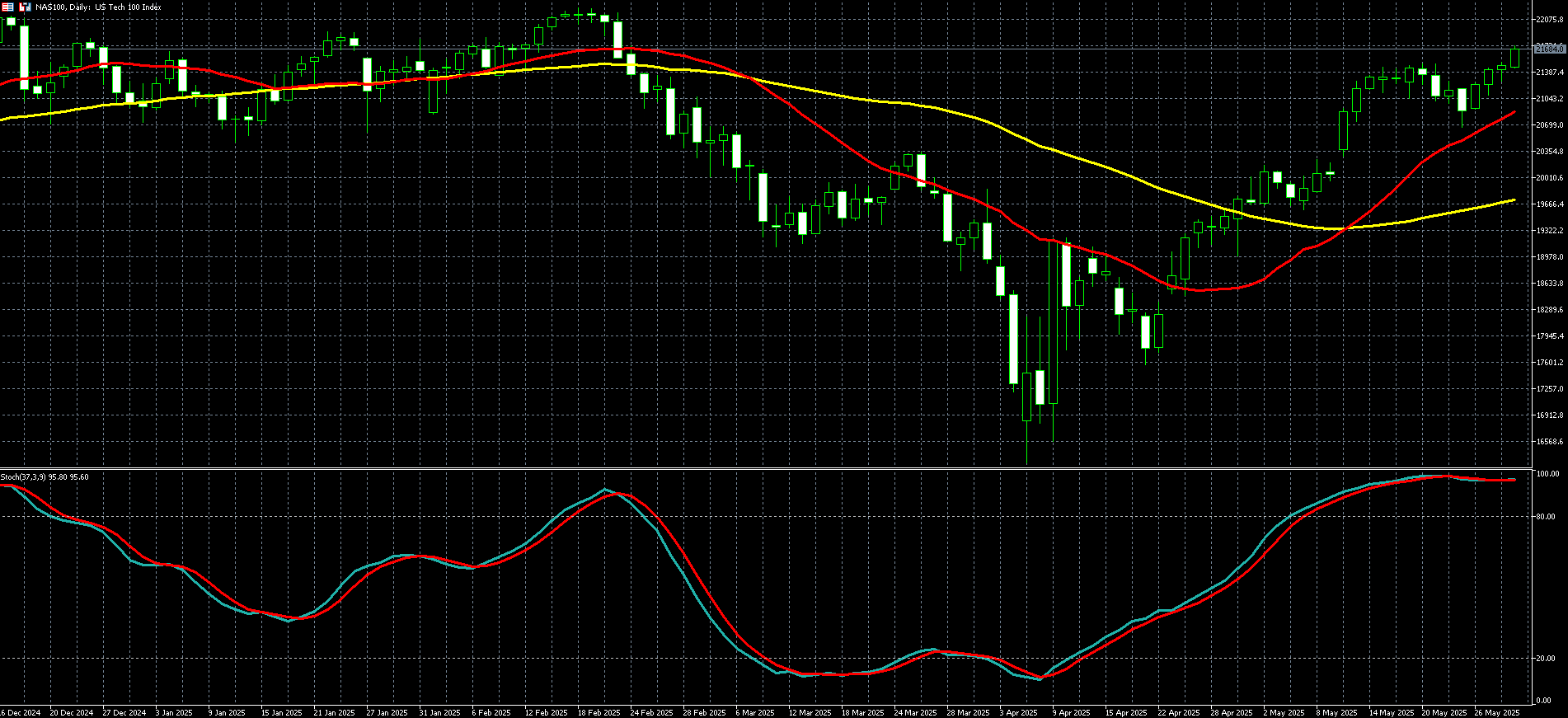Click the '18 Mar 2025' date label
The height and width of the screenshot is (718, 1568).
(863, 713)
